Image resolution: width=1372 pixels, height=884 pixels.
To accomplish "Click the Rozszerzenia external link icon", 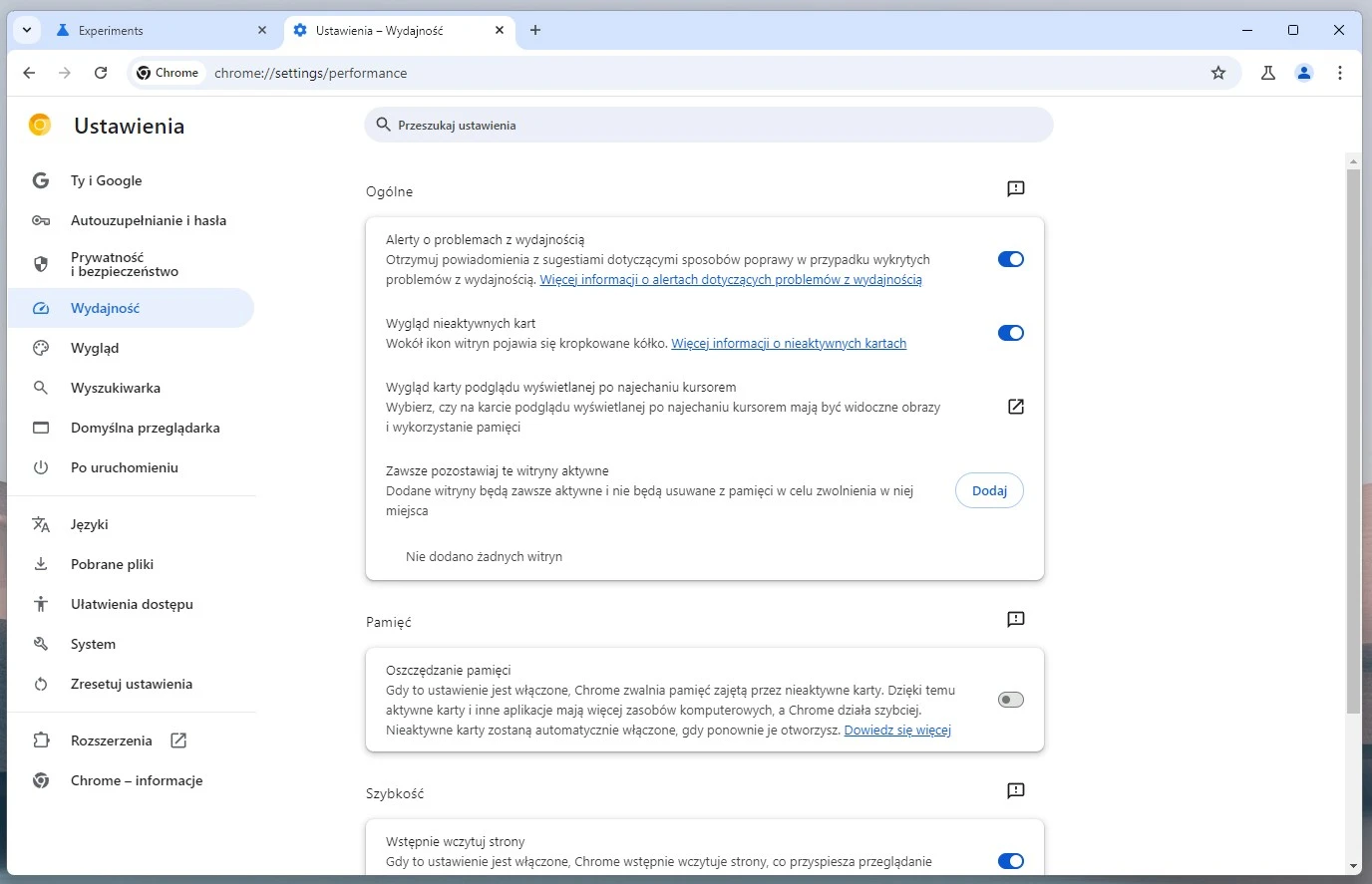I will click(x=177, y=740).
